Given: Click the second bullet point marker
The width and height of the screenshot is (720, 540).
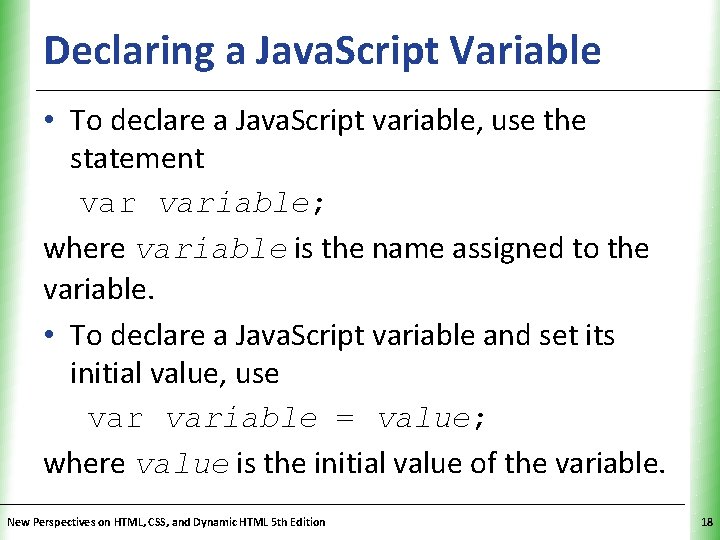Looking at the screenshot, I should click(52, 337).
